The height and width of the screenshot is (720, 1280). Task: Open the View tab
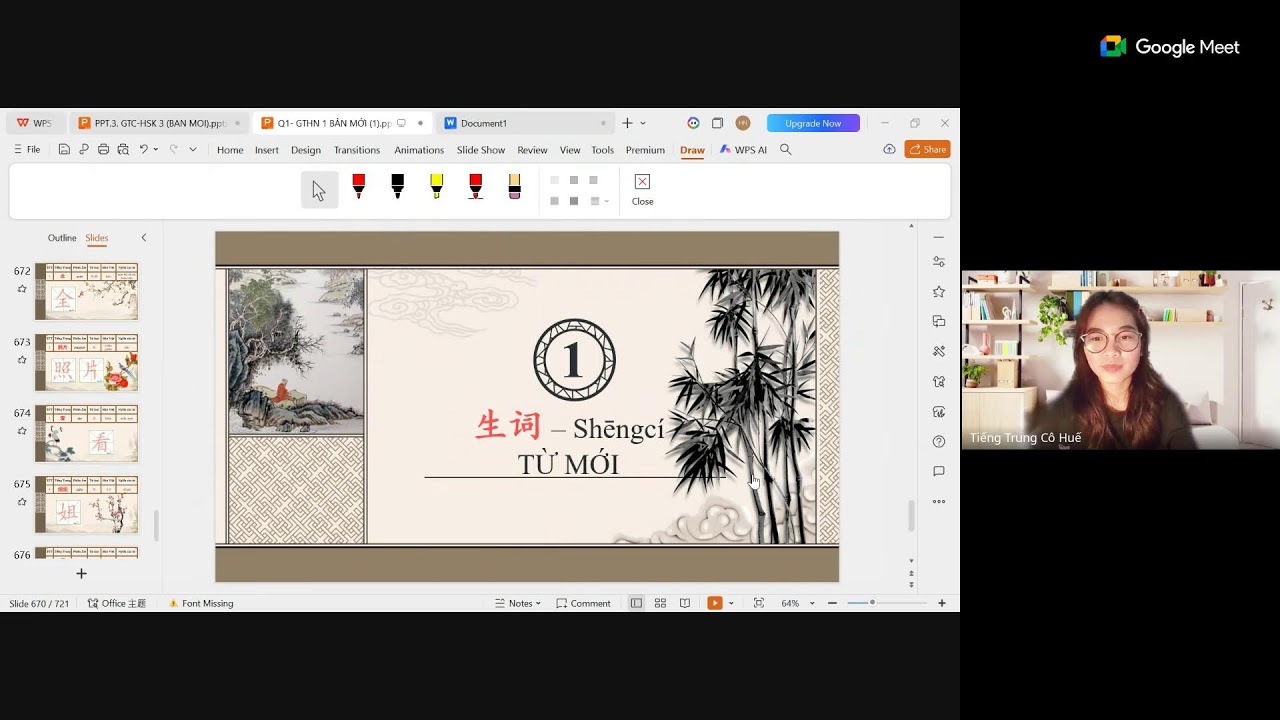coord(570,150)
